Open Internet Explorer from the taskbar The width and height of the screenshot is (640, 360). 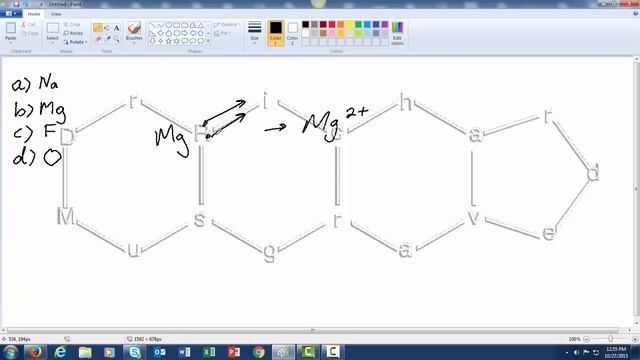tap(60, 352)
